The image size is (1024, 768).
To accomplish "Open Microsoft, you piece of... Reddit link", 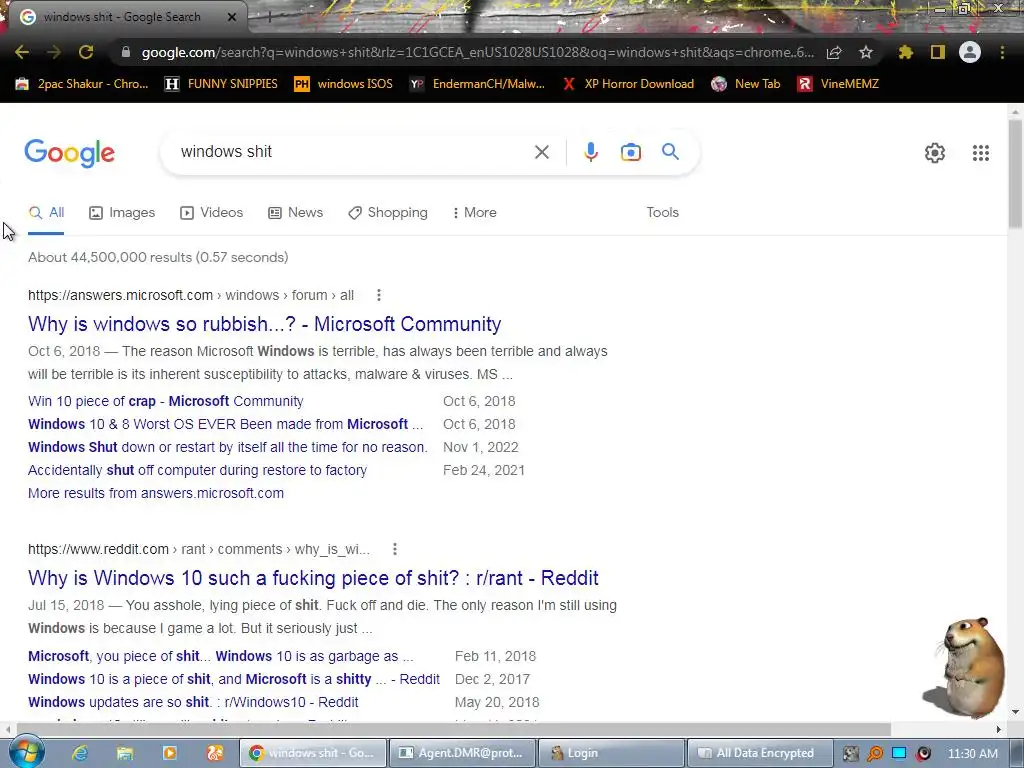I will (x=221, y=656).
